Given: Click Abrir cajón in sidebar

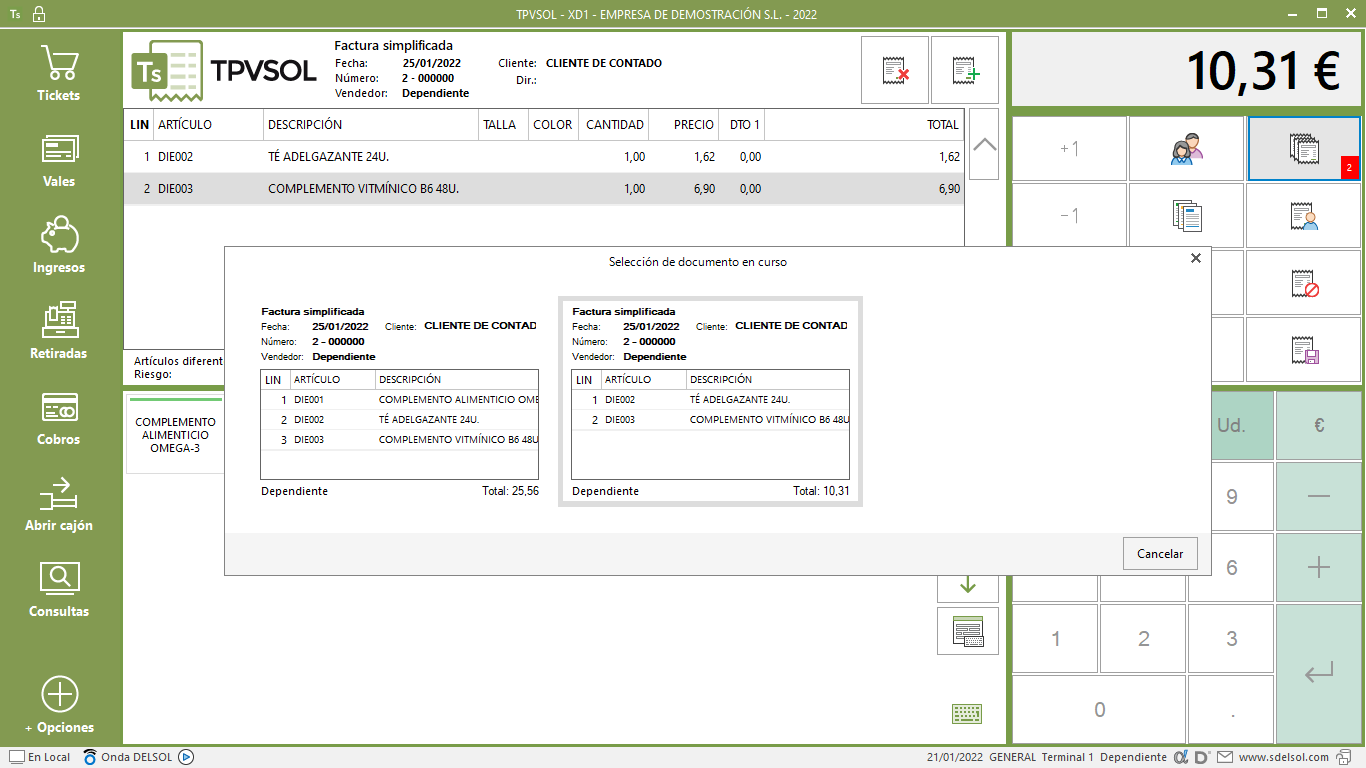Looking at the screenshot, I should point(59,504).
